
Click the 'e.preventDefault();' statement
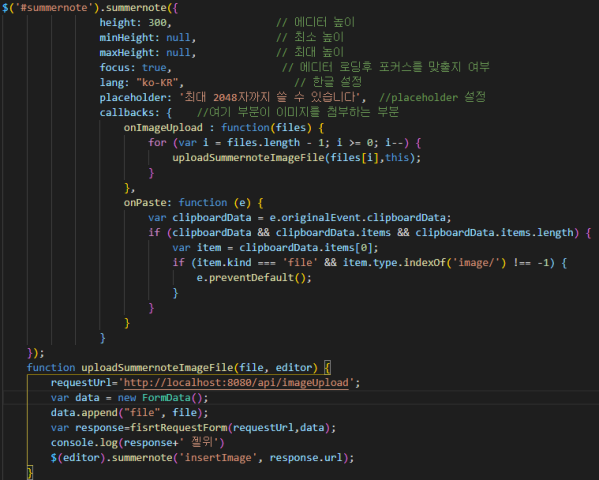coord(254,277)
